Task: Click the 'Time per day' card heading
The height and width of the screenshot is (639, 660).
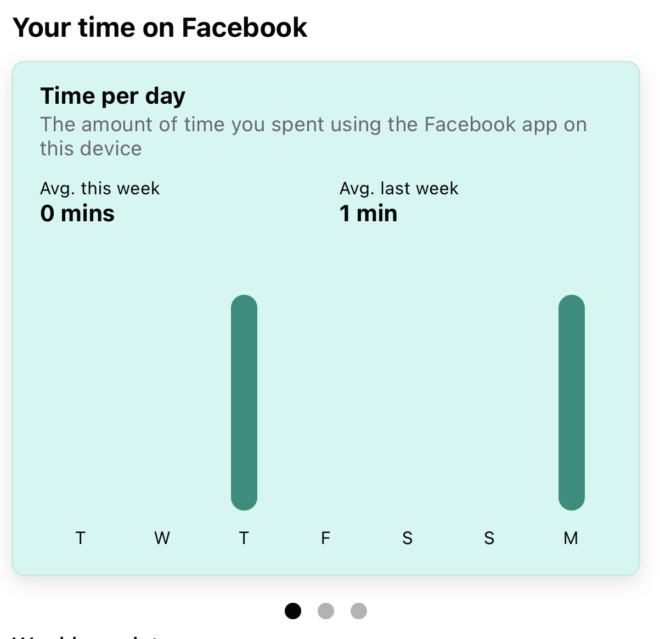Action: pyautogui.click(x=113, y=96)
